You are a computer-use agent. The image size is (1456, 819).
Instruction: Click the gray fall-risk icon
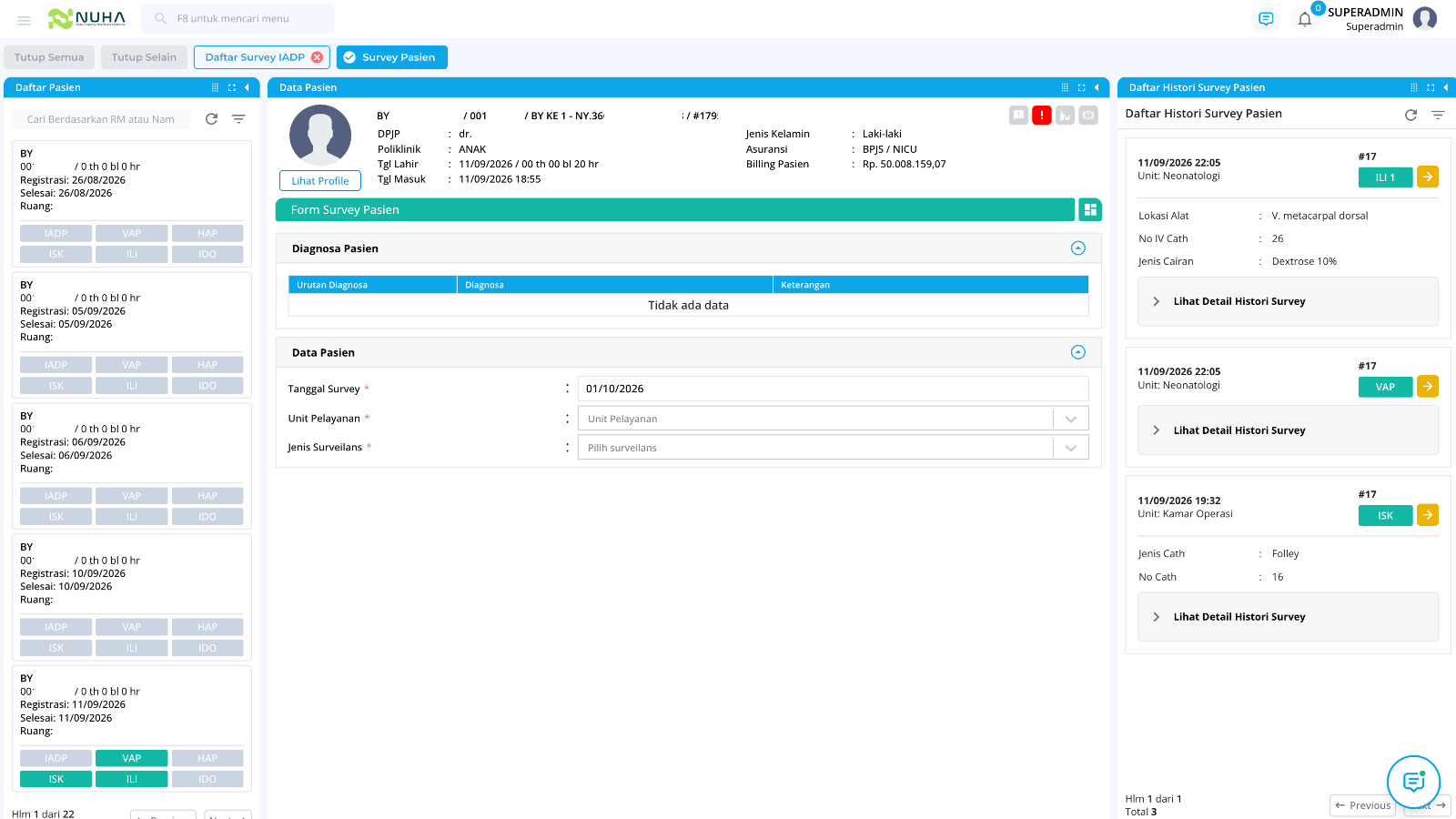1065,116
